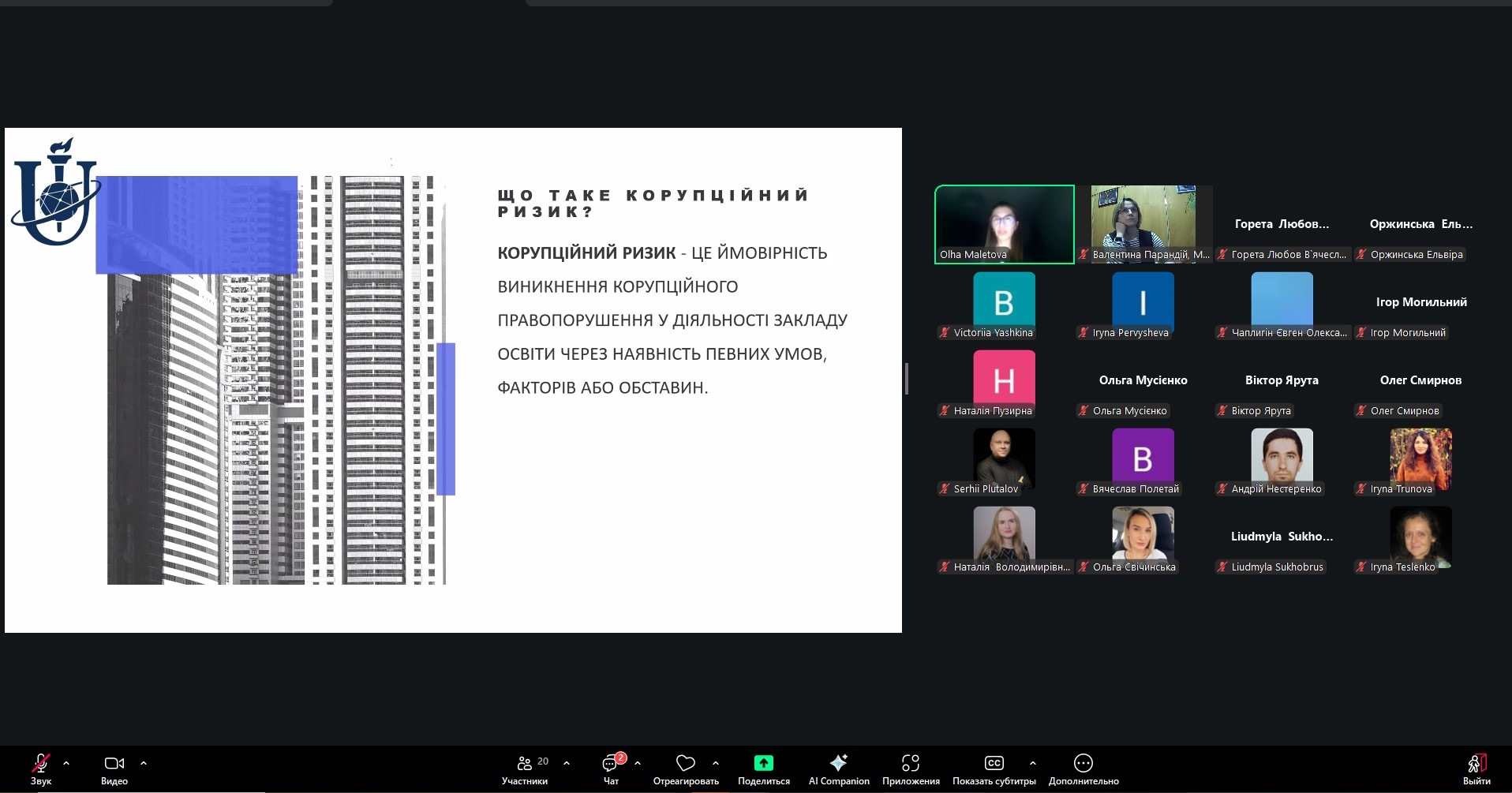Image resolution: width=1512 pixels, height=793 pixels.
Task: Expand the arrow next to Показать субтитры
Action: [x=1033, y=763]
